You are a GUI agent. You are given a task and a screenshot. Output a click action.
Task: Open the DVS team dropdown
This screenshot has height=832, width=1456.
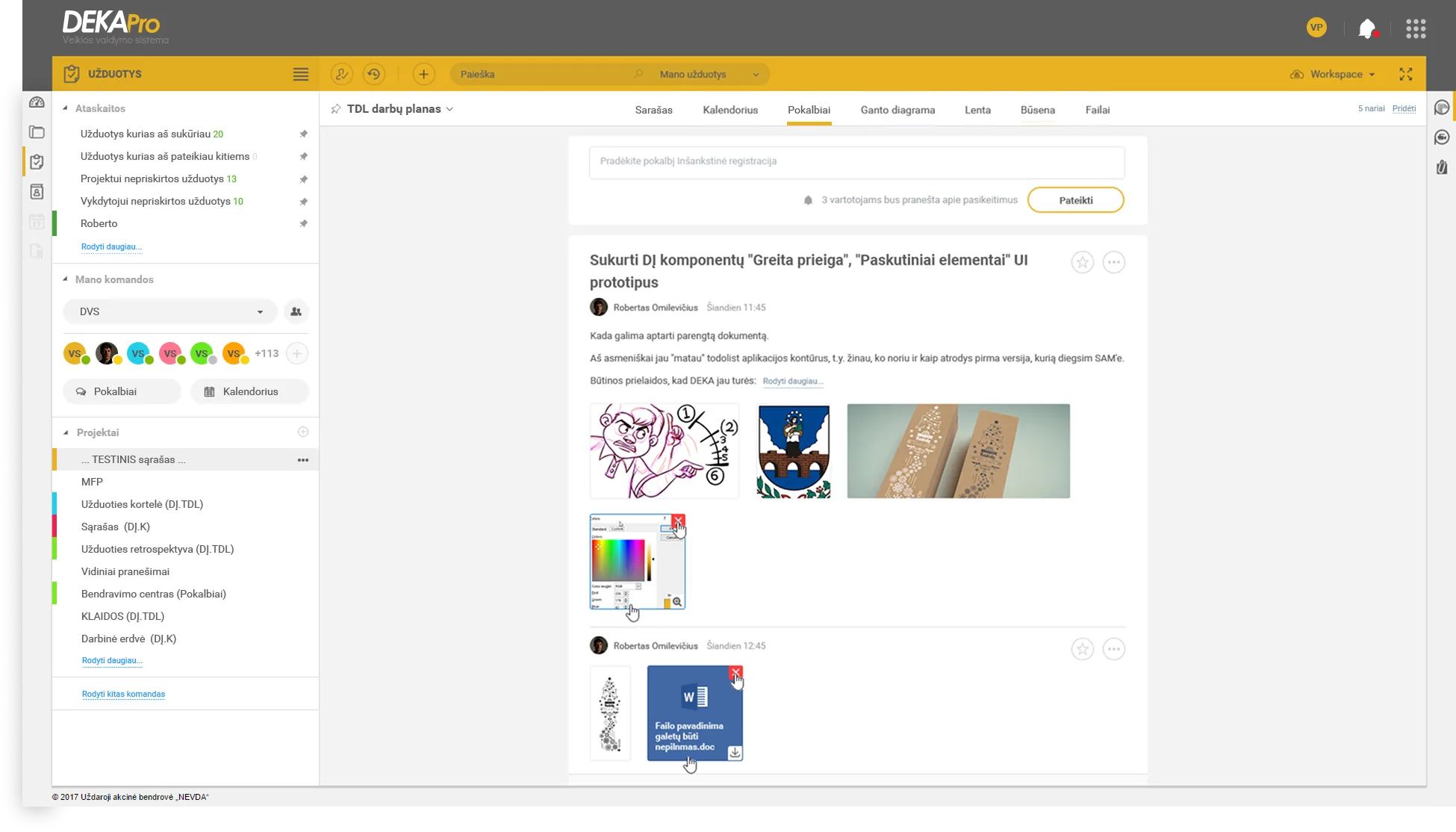170,311
